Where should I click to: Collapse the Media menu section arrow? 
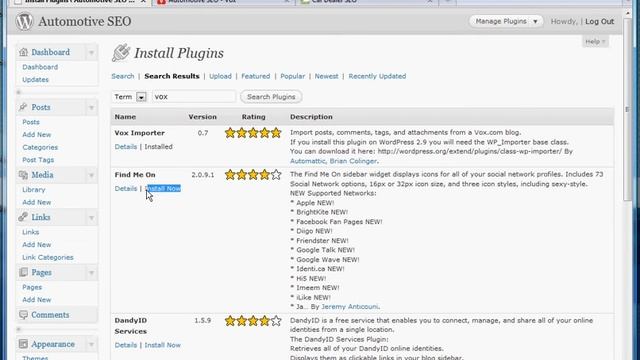[x=91, y=176]
